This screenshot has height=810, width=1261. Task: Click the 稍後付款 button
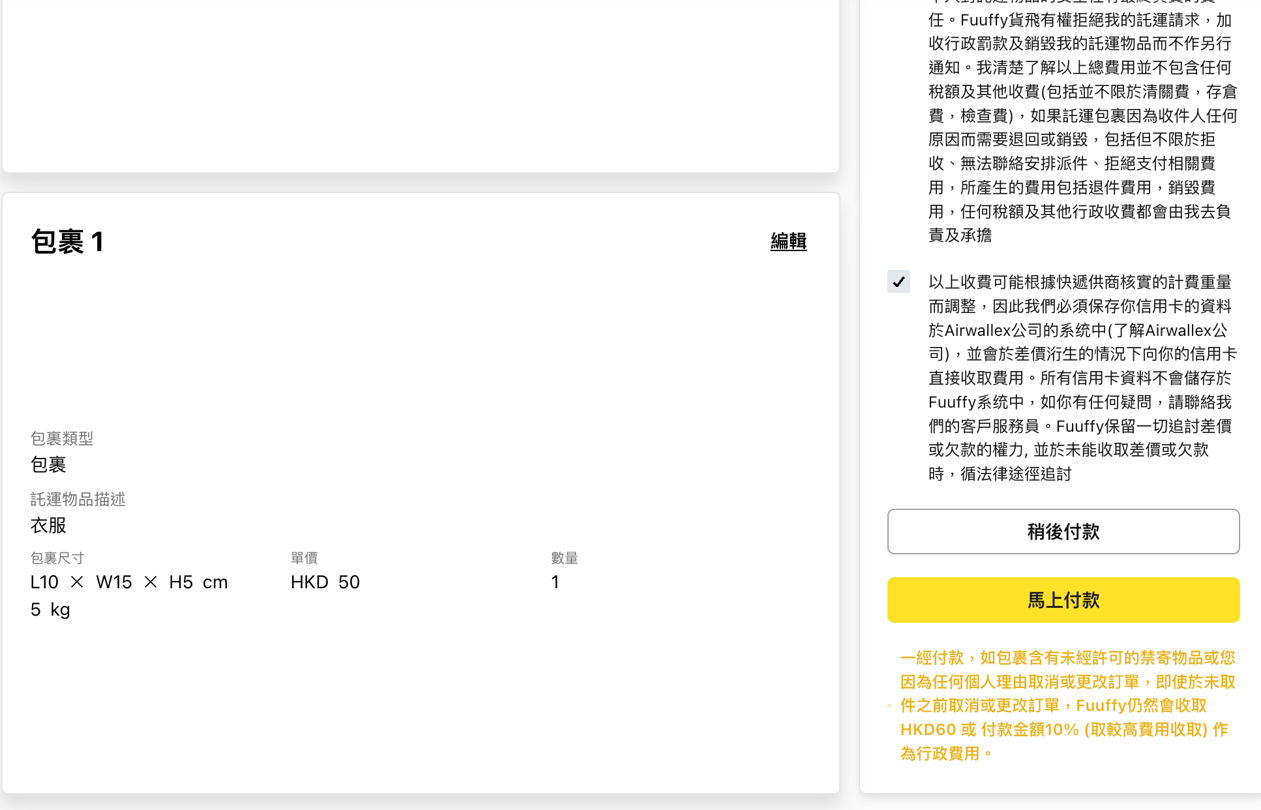[1063, 531]
